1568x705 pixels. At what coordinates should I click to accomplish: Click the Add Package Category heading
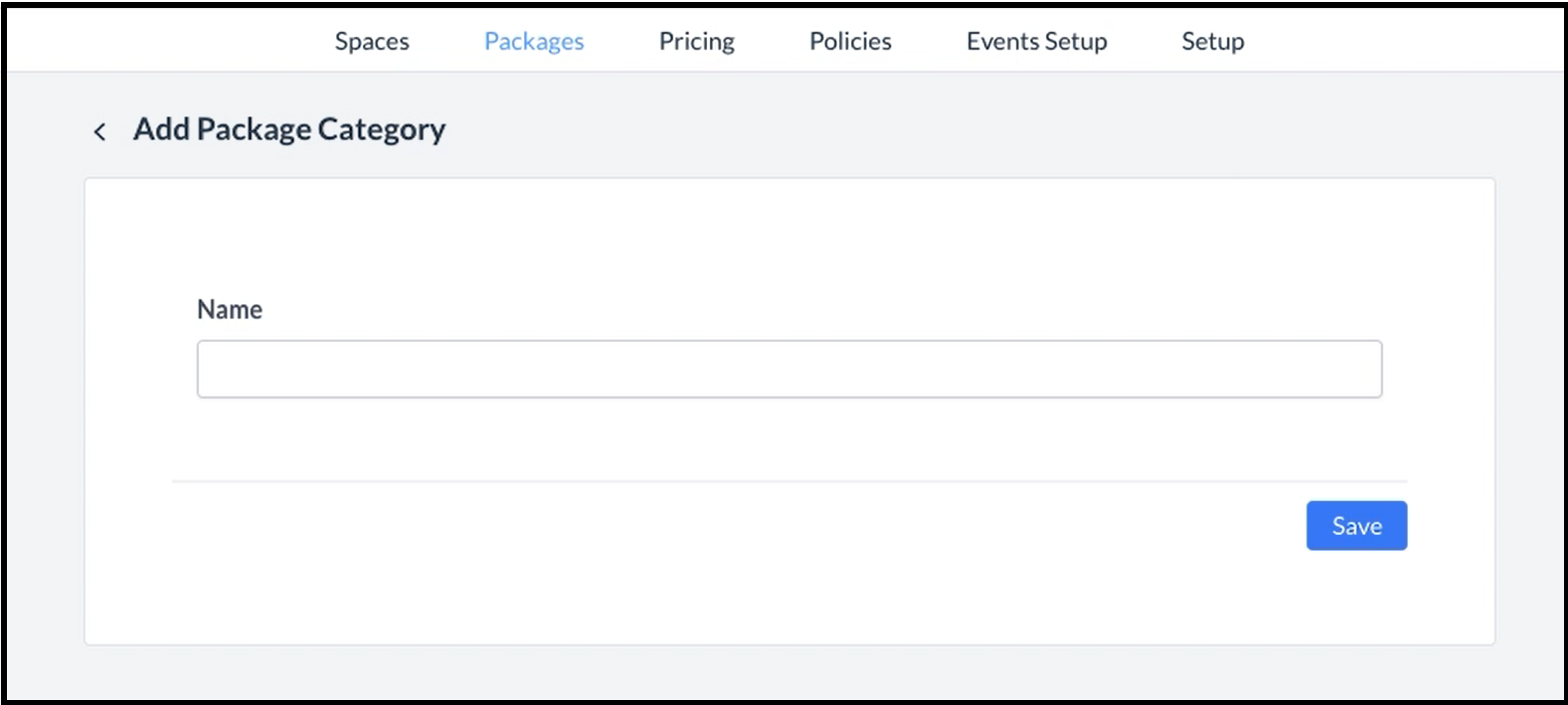click(x=289, y=129)
